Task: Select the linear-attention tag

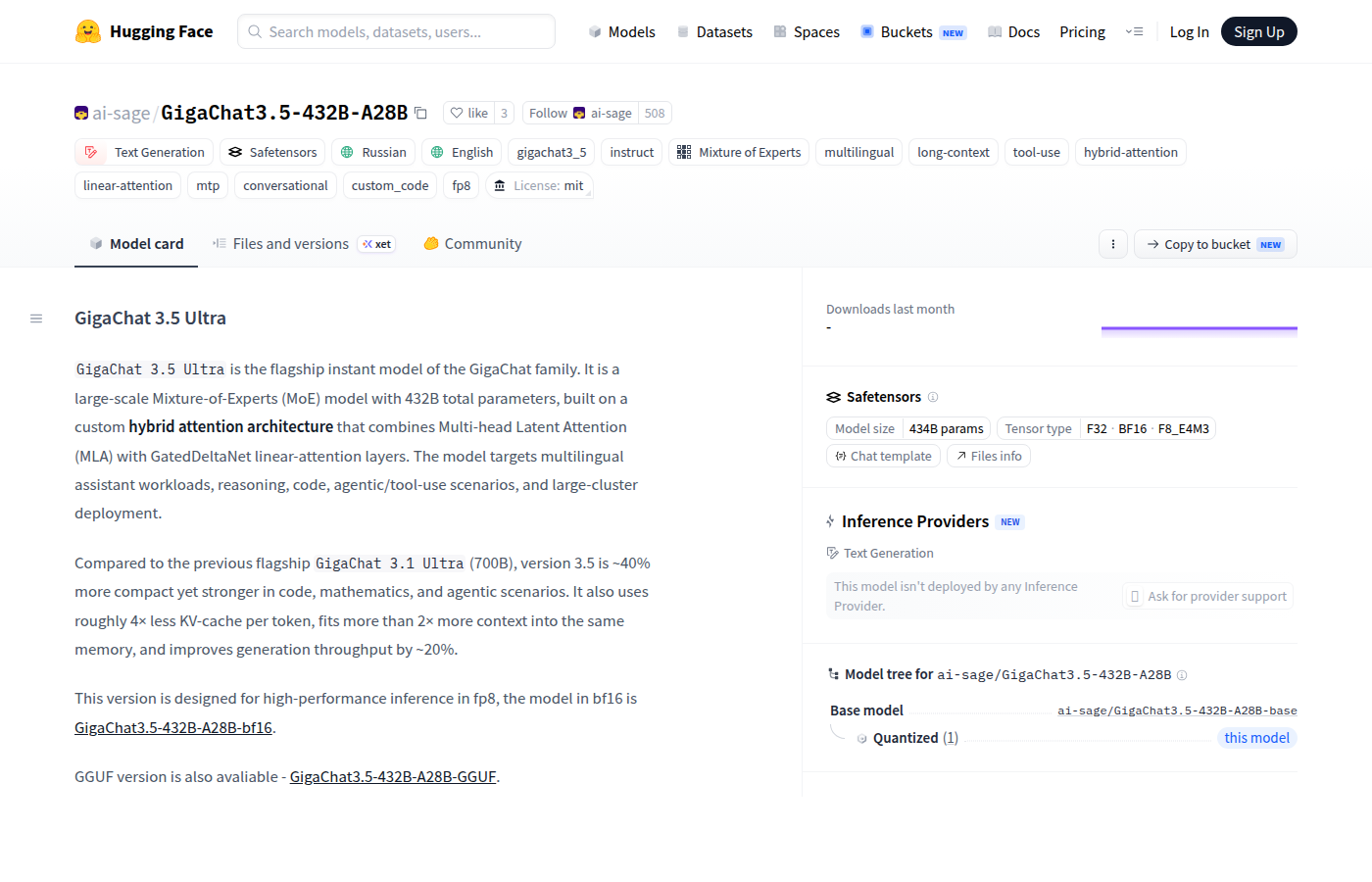Action: [127, 185]
